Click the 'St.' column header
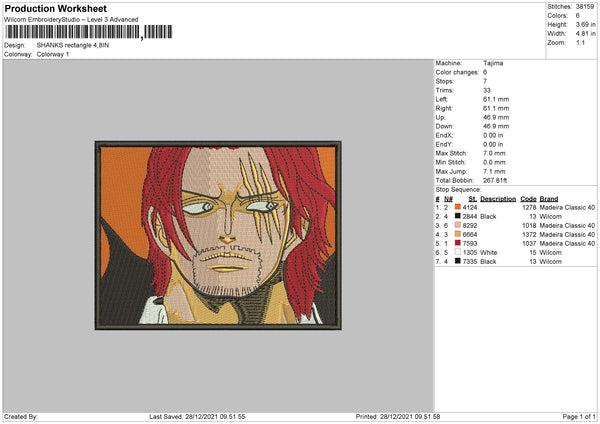600x424 pixels. click(473, 199)
